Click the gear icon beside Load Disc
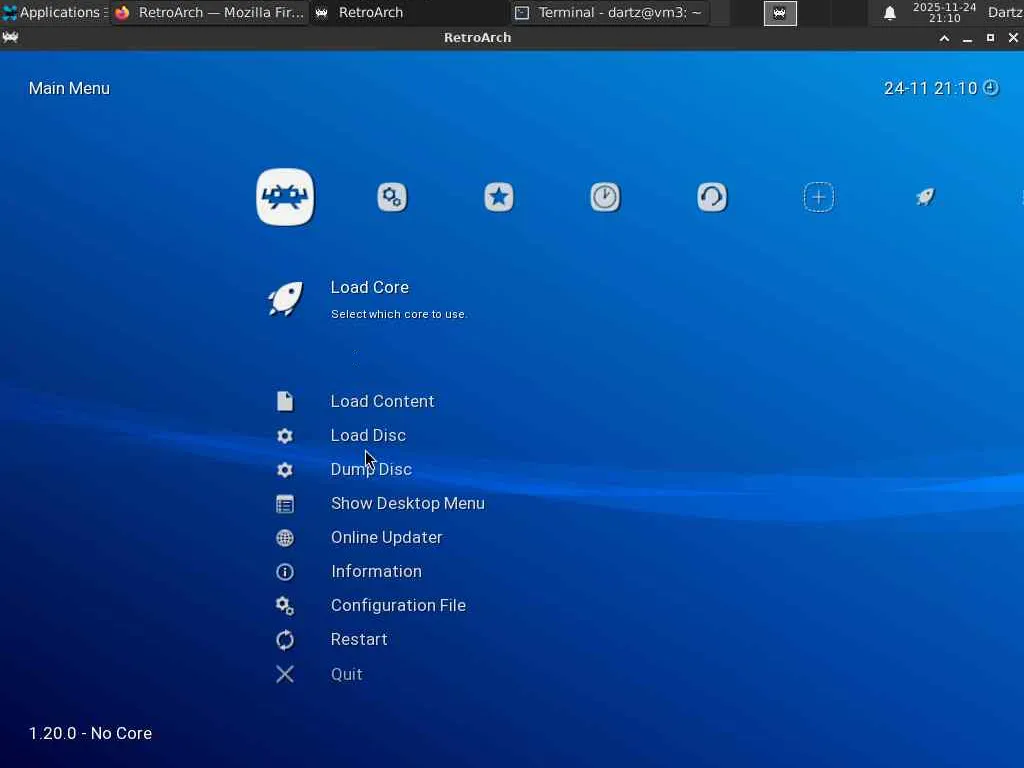Viewport: 1024px width, 768px height. click(x=285, y=436)
